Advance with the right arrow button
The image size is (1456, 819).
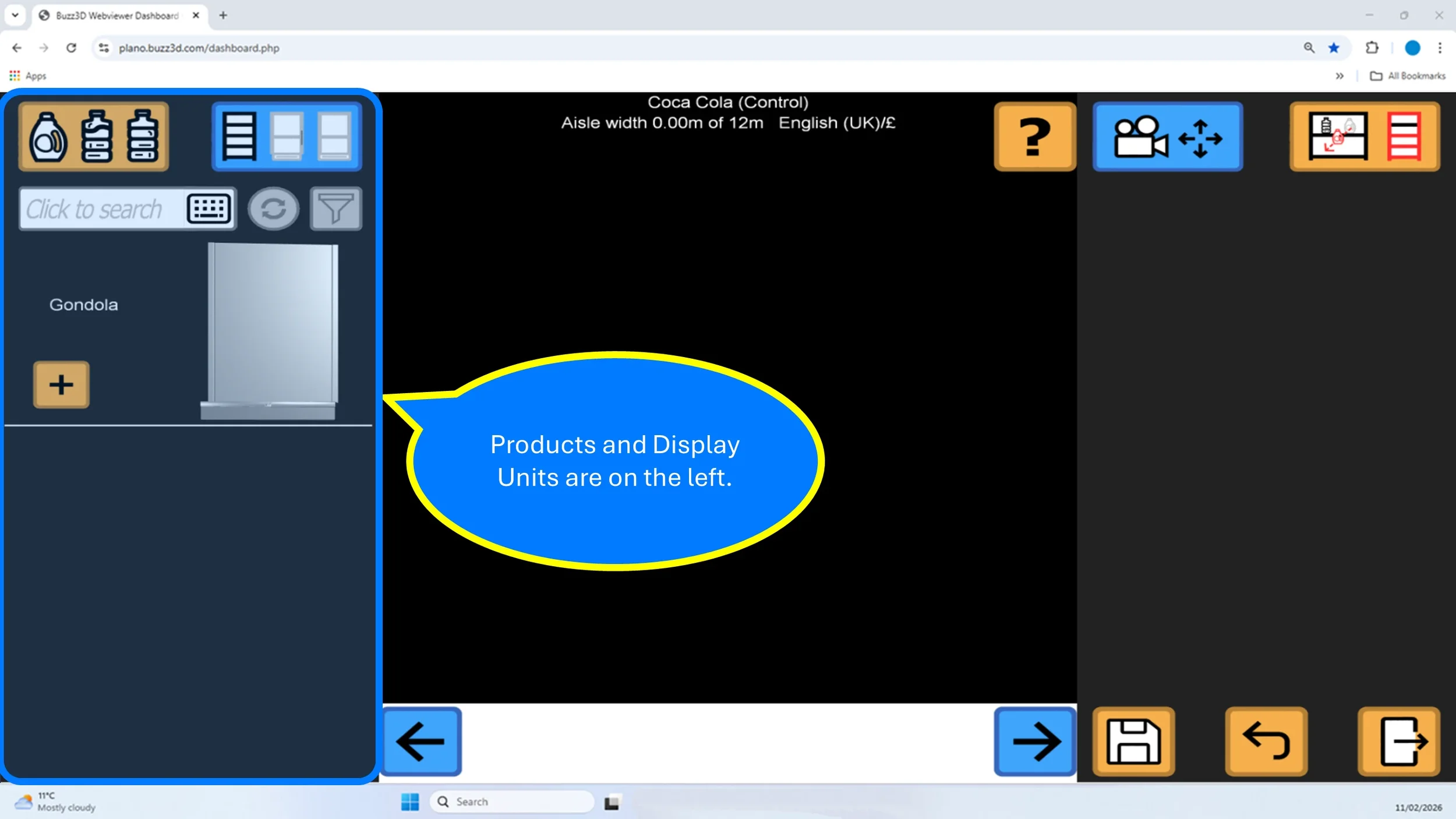pyautogui.click(x=1034, y=741)
